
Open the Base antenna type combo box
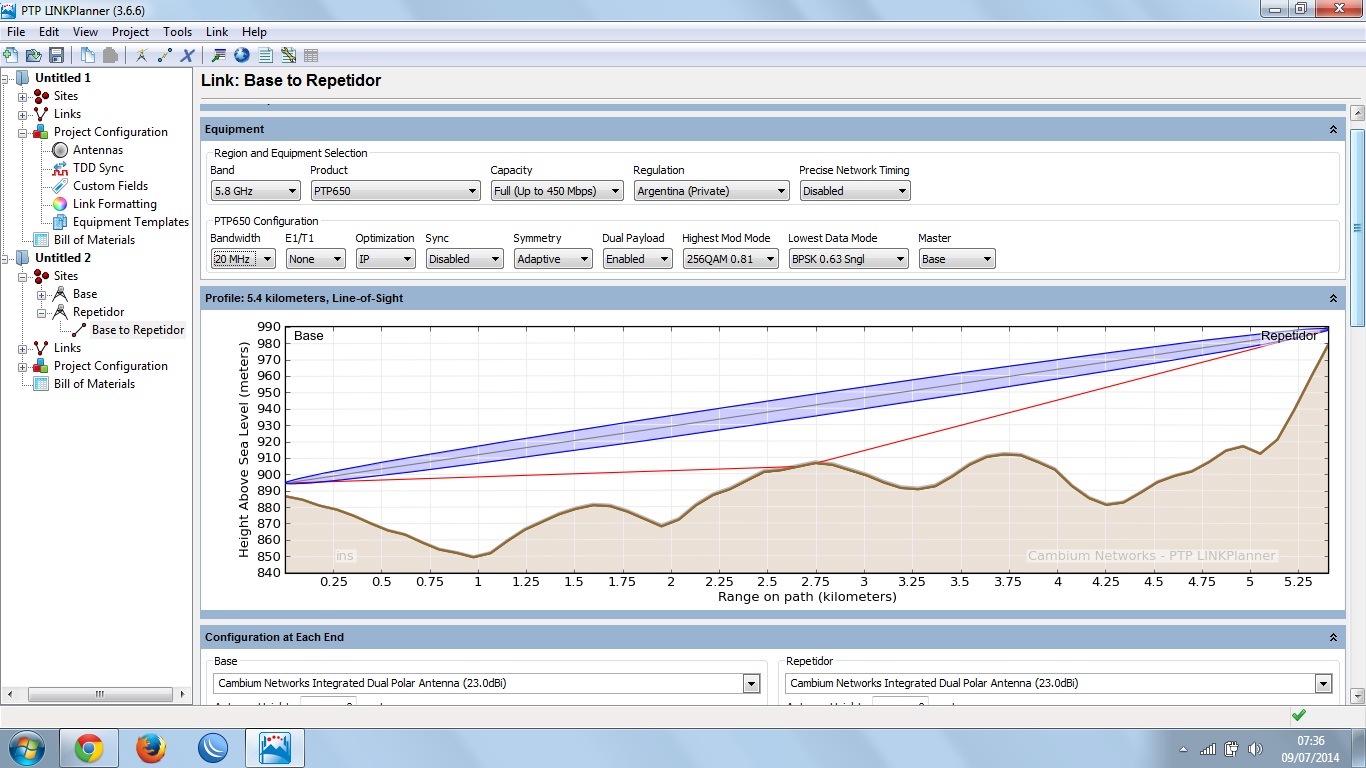click(x=487, y=684)
